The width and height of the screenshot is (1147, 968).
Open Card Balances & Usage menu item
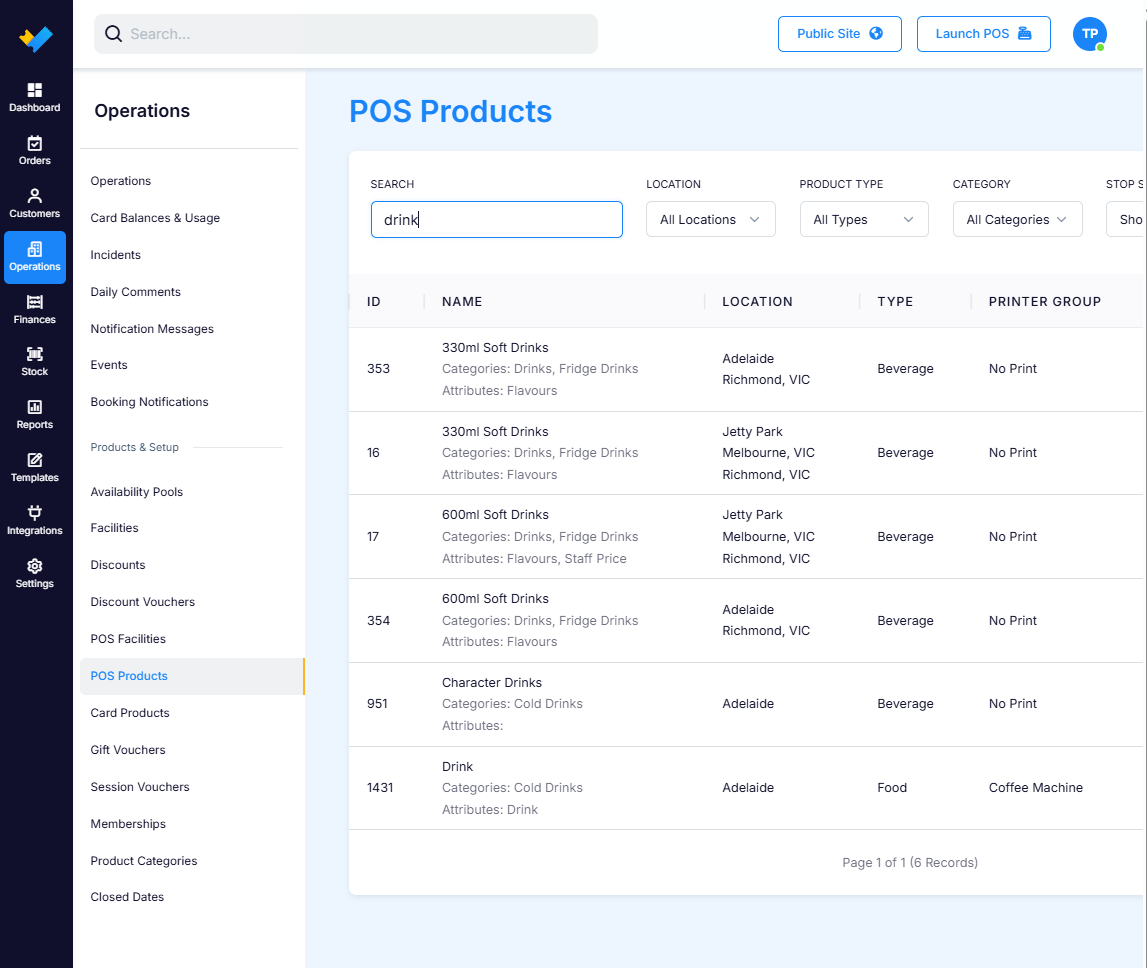pyautogui.click(x=155, y=218)
